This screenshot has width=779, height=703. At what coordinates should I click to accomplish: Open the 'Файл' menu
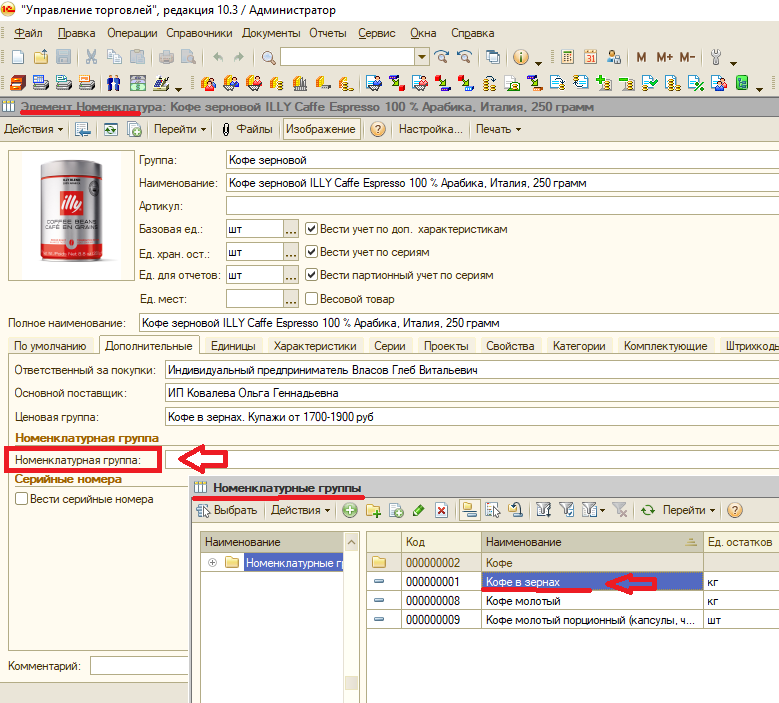[28, 33]
